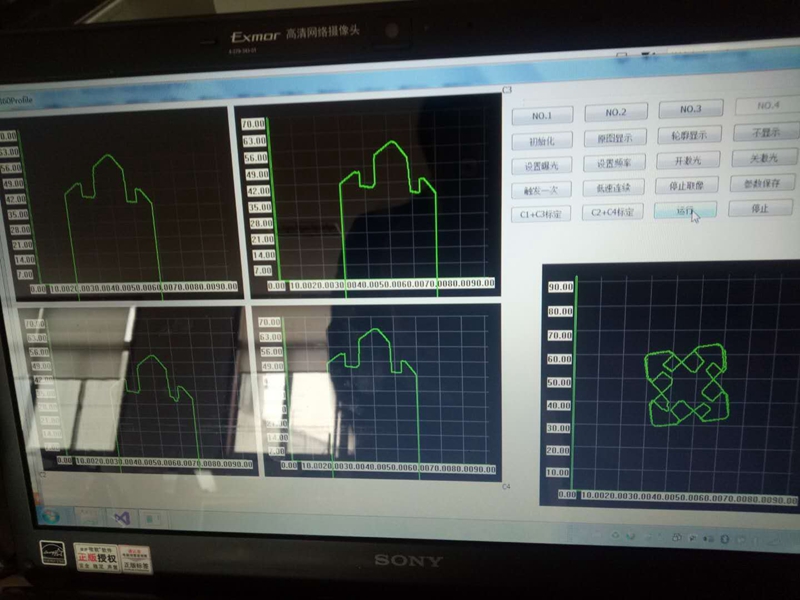Open Visual Studio from the taskbar
Image resolution: width=800 pixels, height=600 pixels.
click(x=122, y=518)
